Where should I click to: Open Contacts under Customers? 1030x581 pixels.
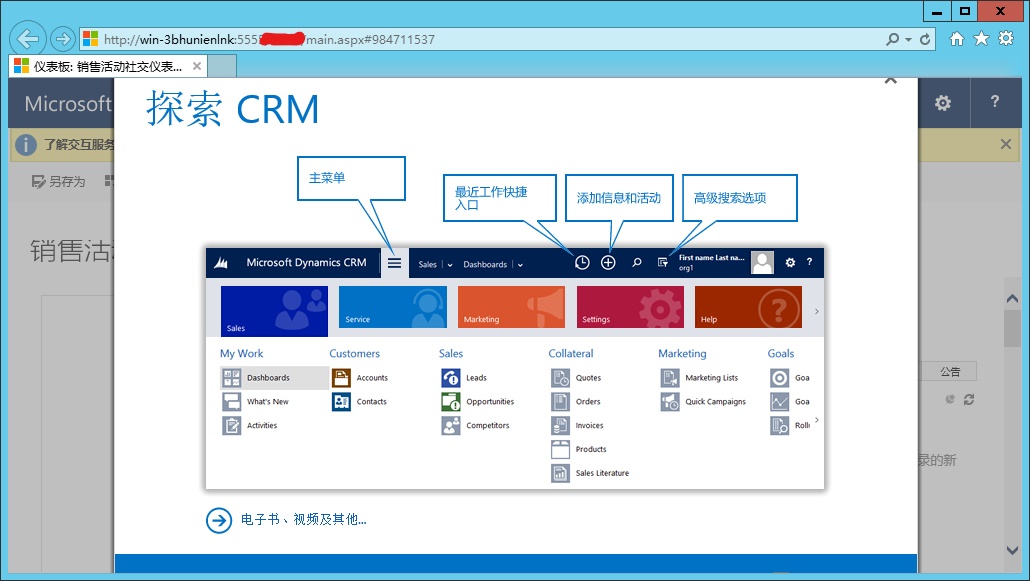[x=360, y=402]
